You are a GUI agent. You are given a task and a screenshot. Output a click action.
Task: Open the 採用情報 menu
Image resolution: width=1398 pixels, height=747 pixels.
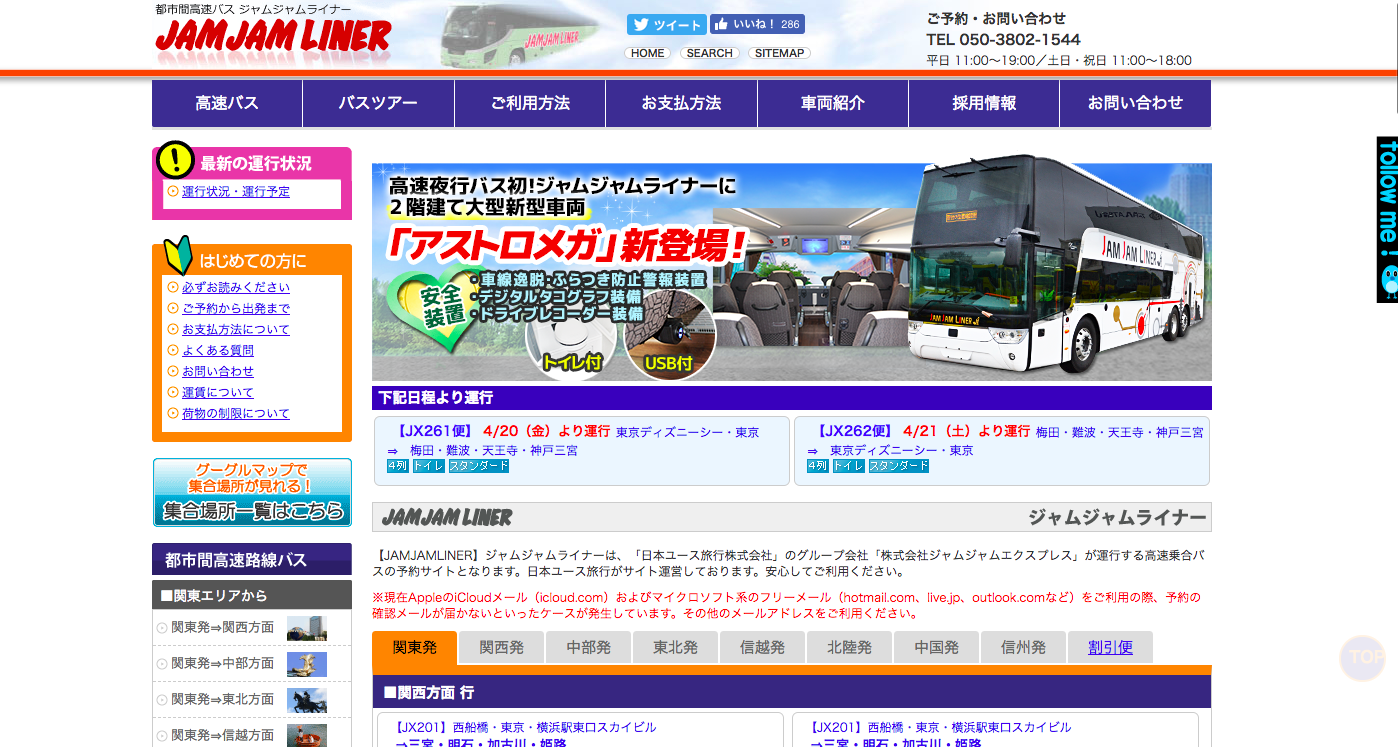click(x=984, y=103)
